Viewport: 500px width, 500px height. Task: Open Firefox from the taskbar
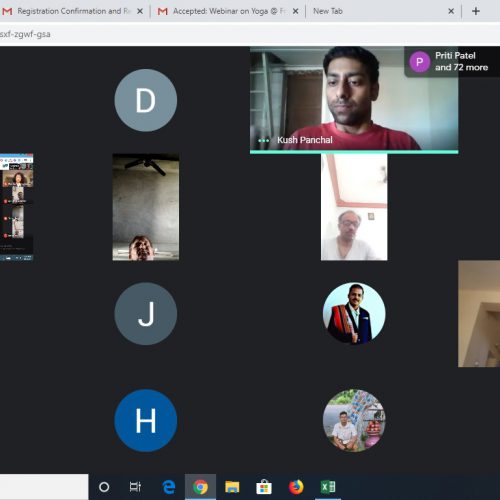pyautogui.click(x=296, y=487)
